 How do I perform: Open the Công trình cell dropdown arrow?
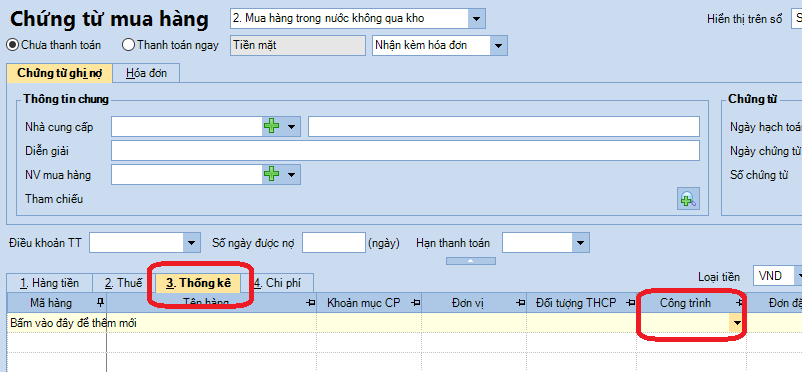(737, 323)
